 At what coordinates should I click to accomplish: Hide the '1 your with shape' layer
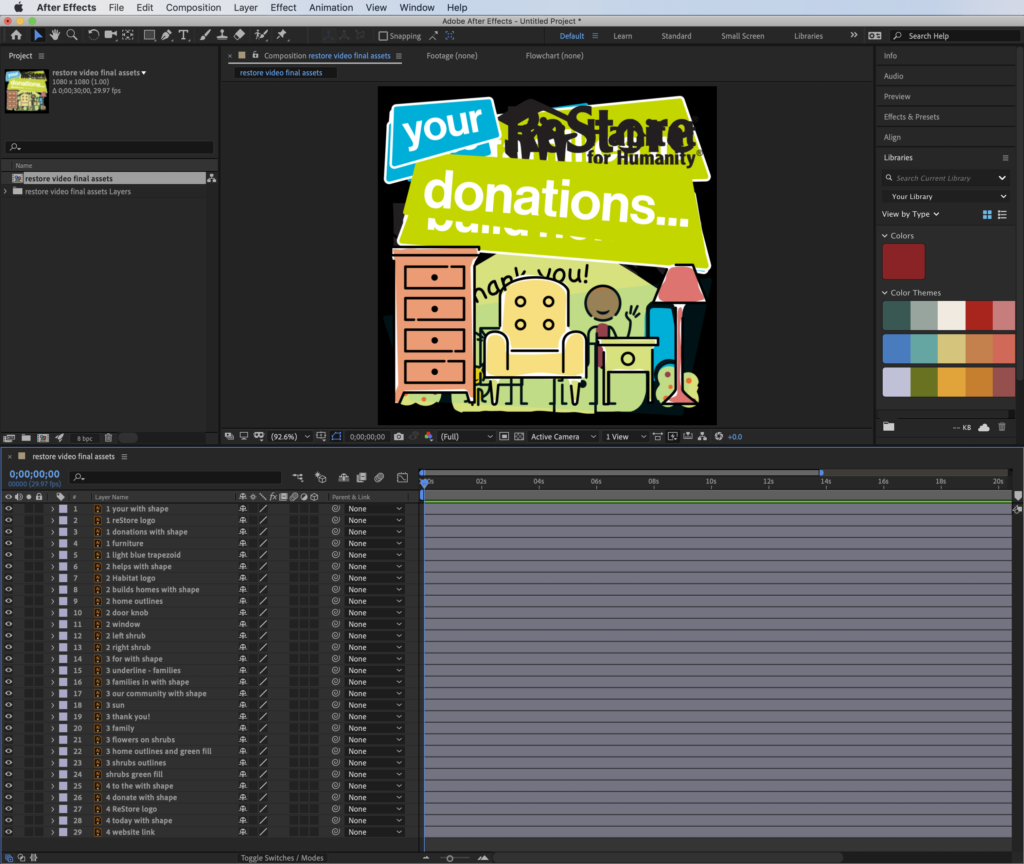tap(7, 509)
